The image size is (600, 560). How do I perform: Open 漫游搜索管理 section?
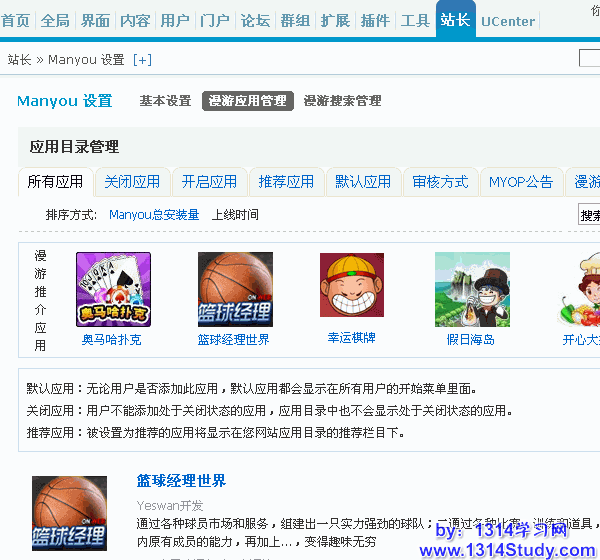point(342,101)
